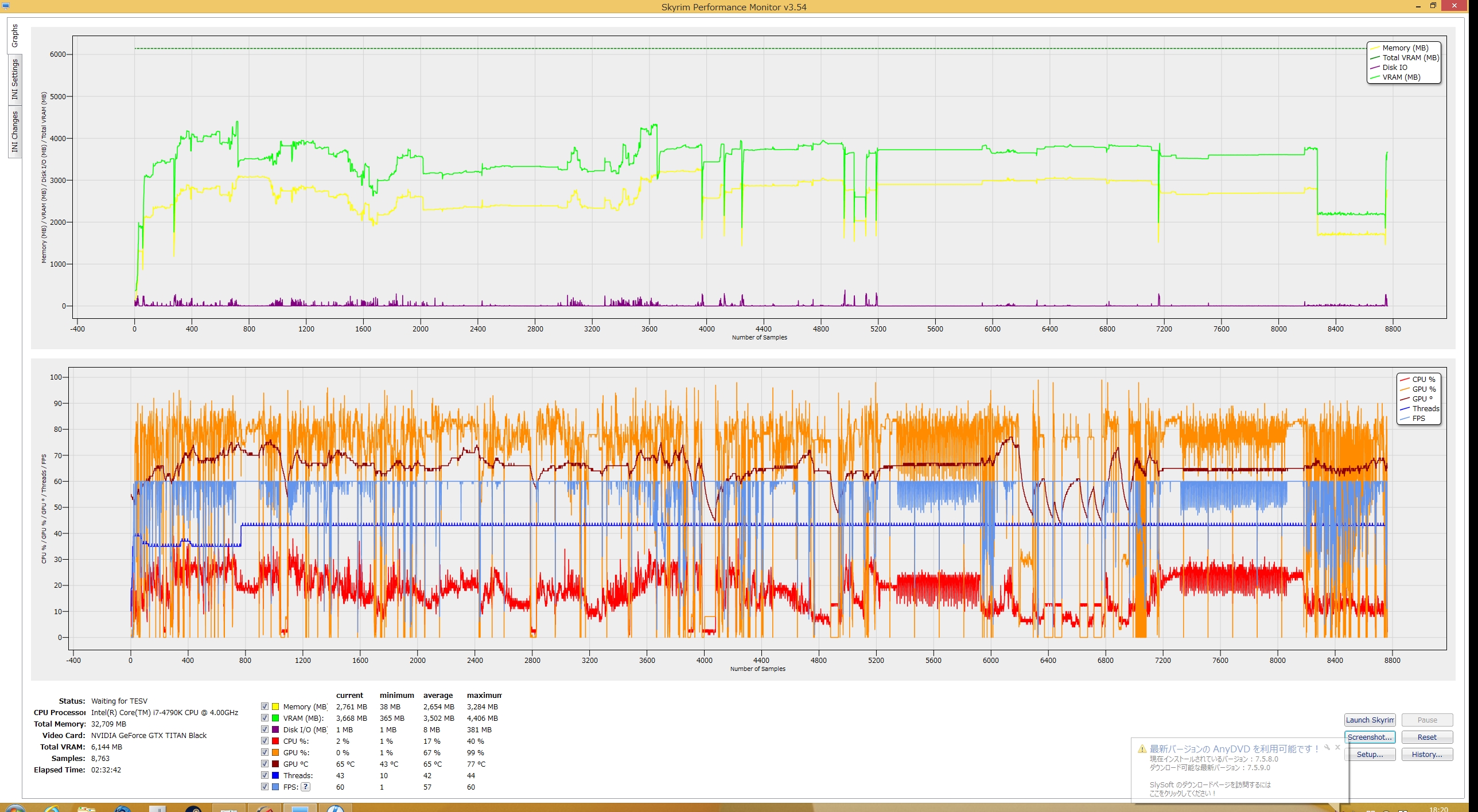The width and height of the screenshot is (1478, 812).
Task: Toggle the FPS graph checkbox
Action: pyautogui.click(x=265, y=787)
